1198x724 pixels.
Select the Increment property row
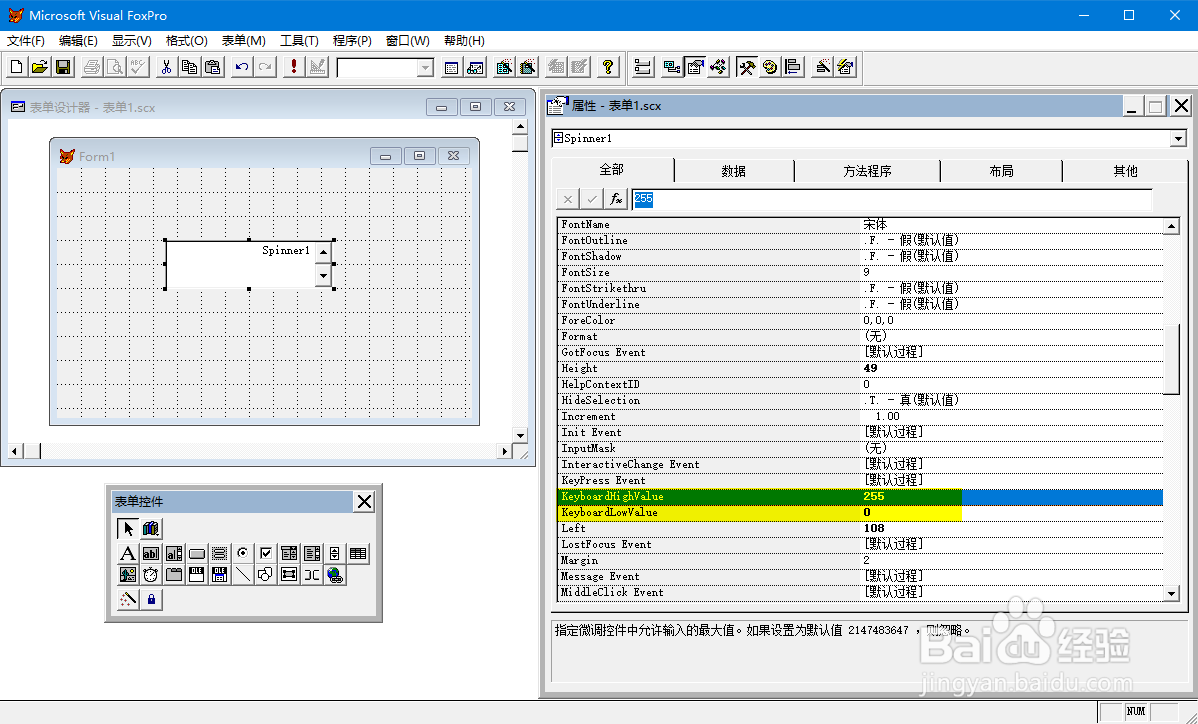click(860, 416)
